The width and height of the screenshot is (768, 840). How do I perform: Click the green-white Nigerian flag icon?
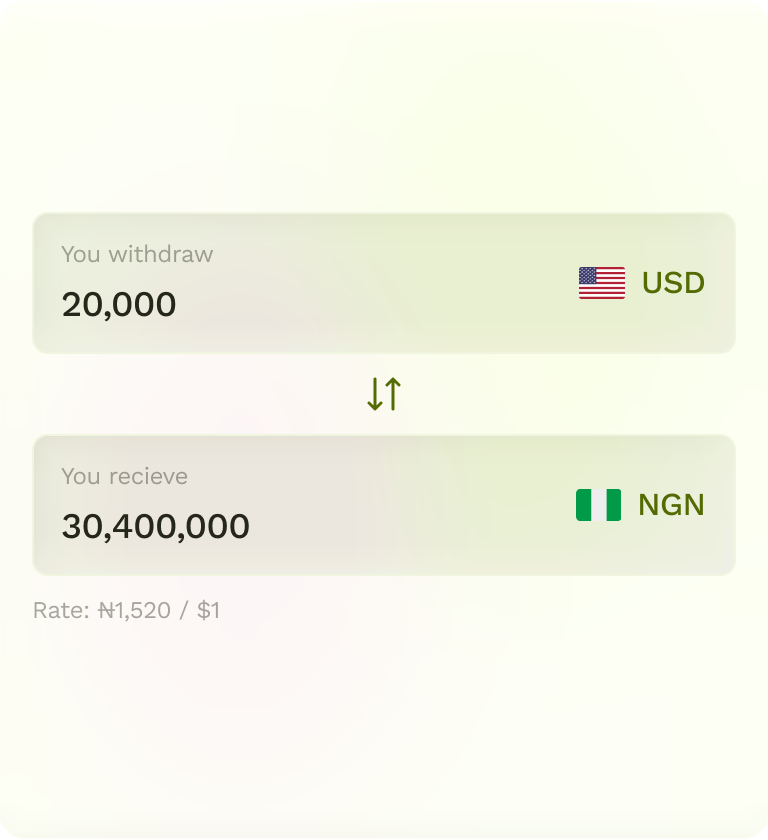click(x=598, y=505)
